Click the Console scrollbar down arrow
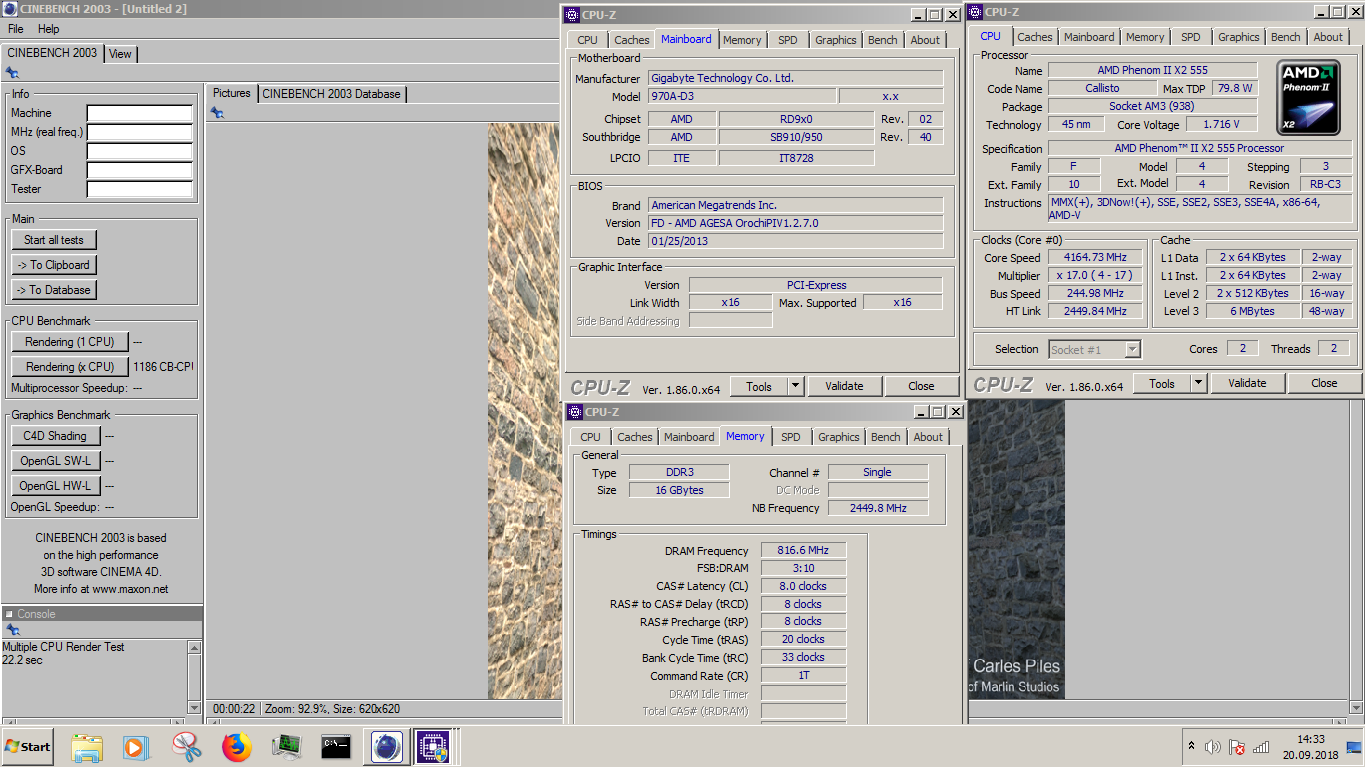 pos(194,706)
